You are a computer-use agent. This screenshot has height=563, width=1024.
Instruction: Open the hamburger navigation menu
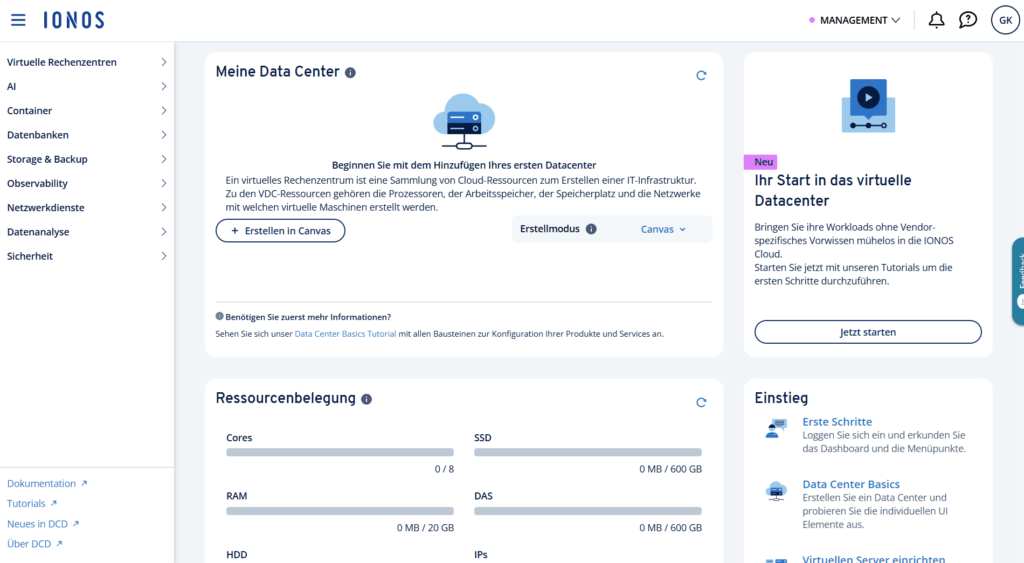pos(18,20)
